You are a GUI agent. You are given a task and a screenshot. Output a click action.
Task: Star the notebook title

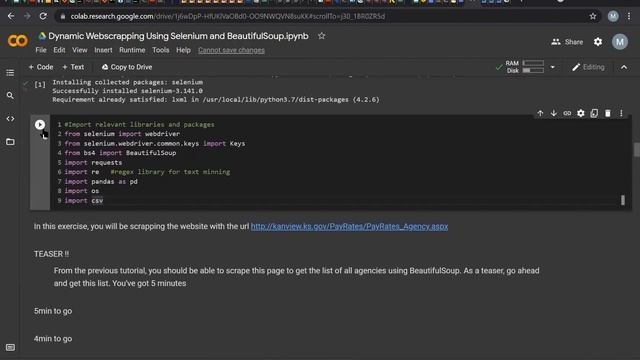tap(322, 36)
